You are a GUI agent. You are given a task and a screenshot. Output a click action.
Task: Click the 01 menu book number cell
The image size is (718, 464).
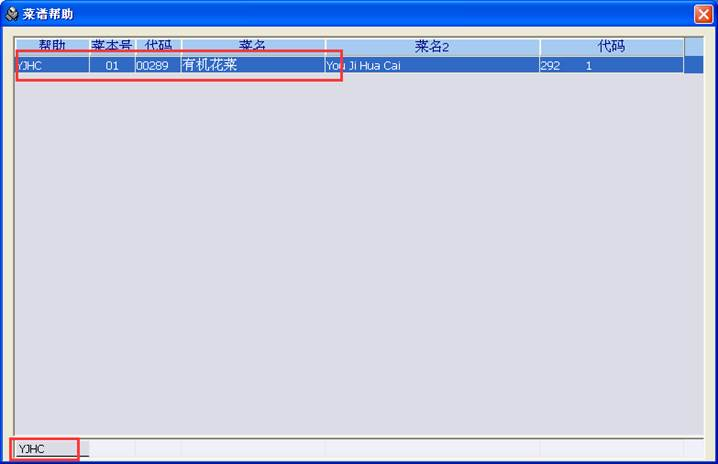[x=112, y=66]
